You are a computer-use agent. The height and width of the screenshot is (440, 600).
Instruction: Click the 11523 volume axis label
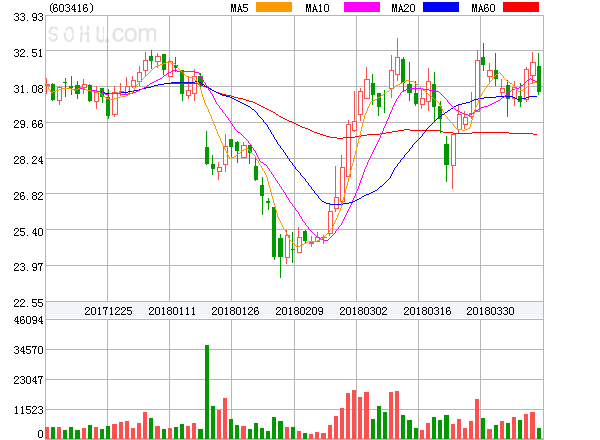tap(29, 410)
